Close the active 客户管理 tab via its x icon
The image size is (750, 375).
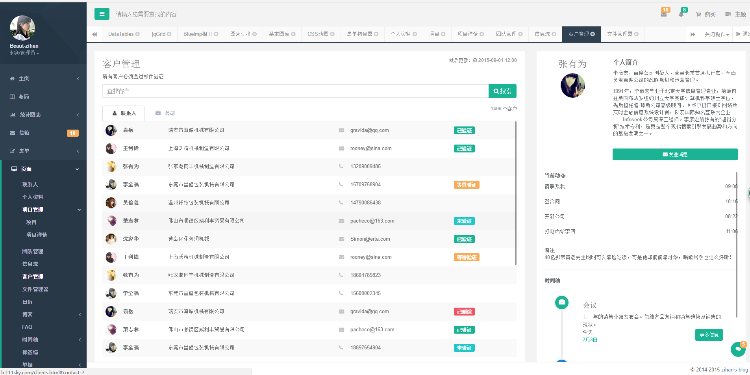[x=593, y=34]
